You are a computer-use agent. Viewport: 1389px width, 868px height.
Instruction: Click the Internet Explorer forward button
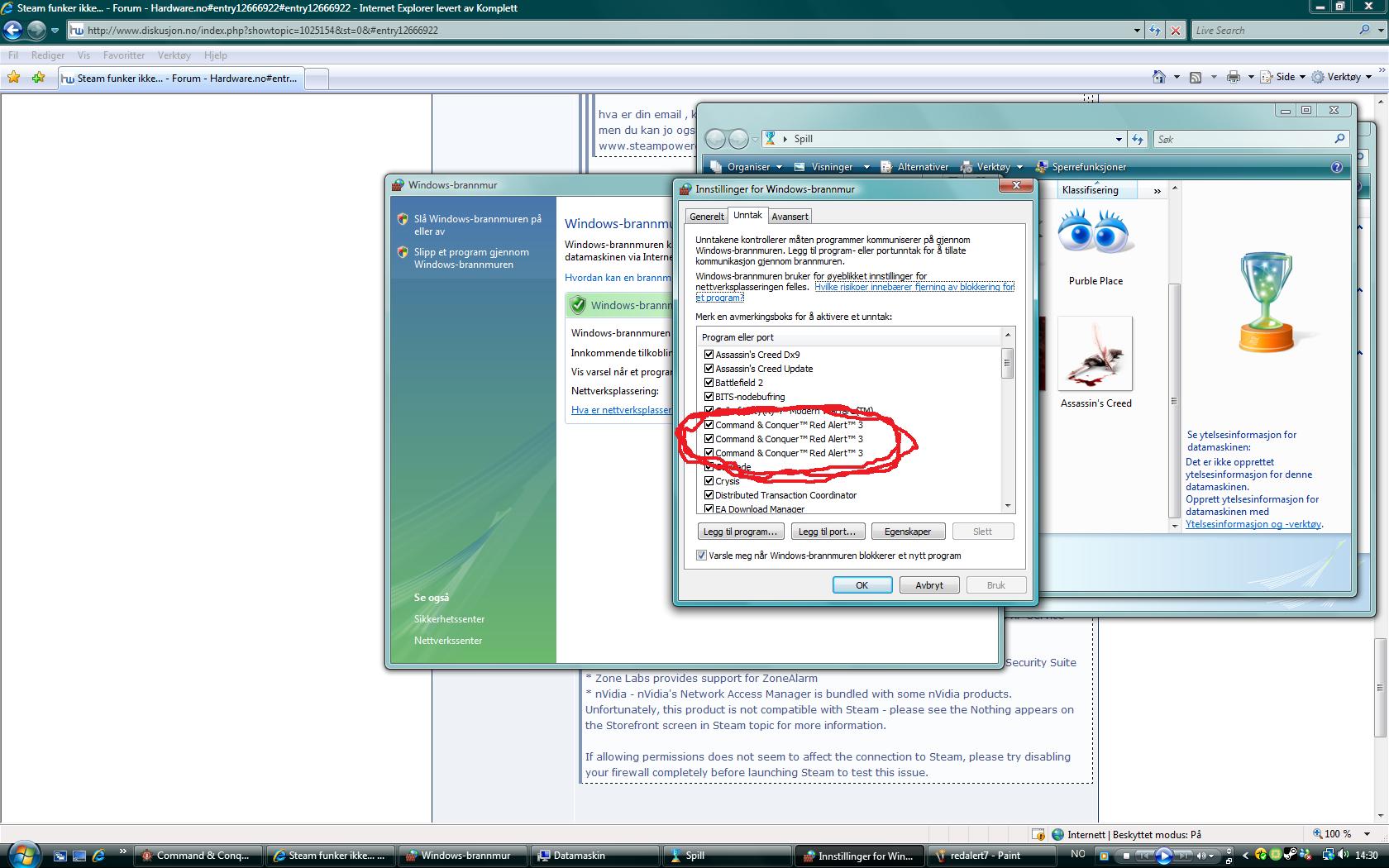click(36, 31)
